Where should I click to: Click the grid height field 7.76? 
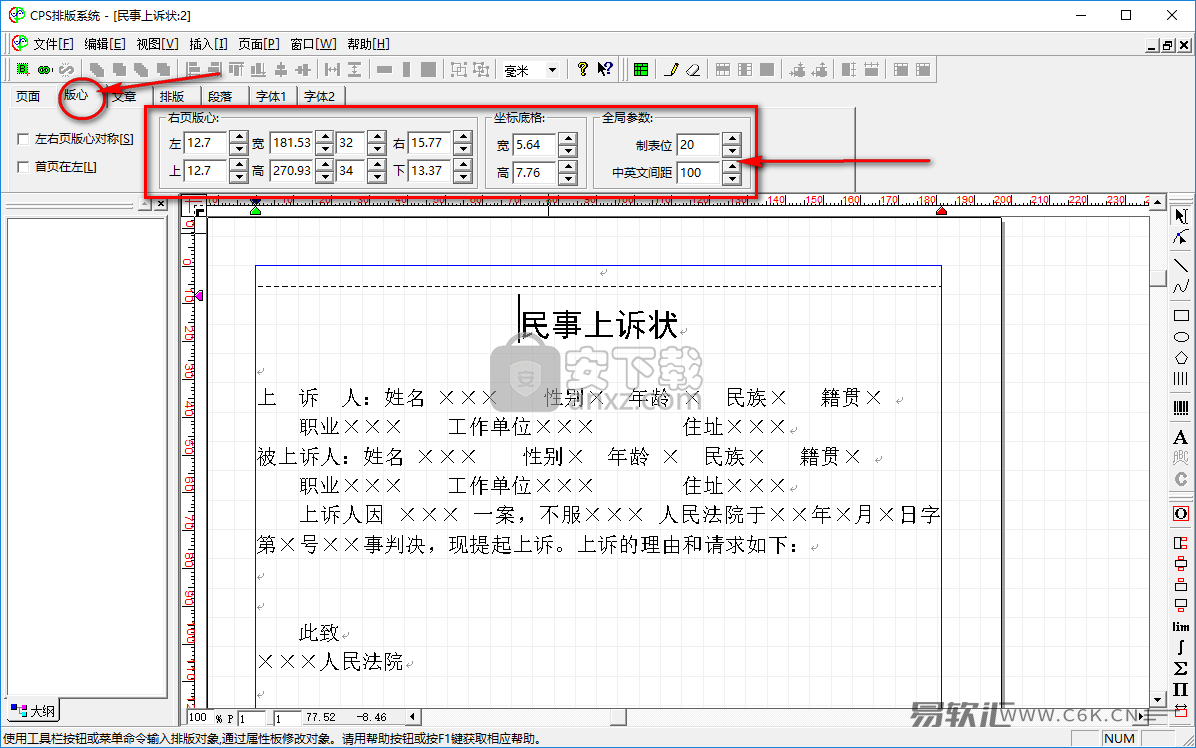[535, 172]
